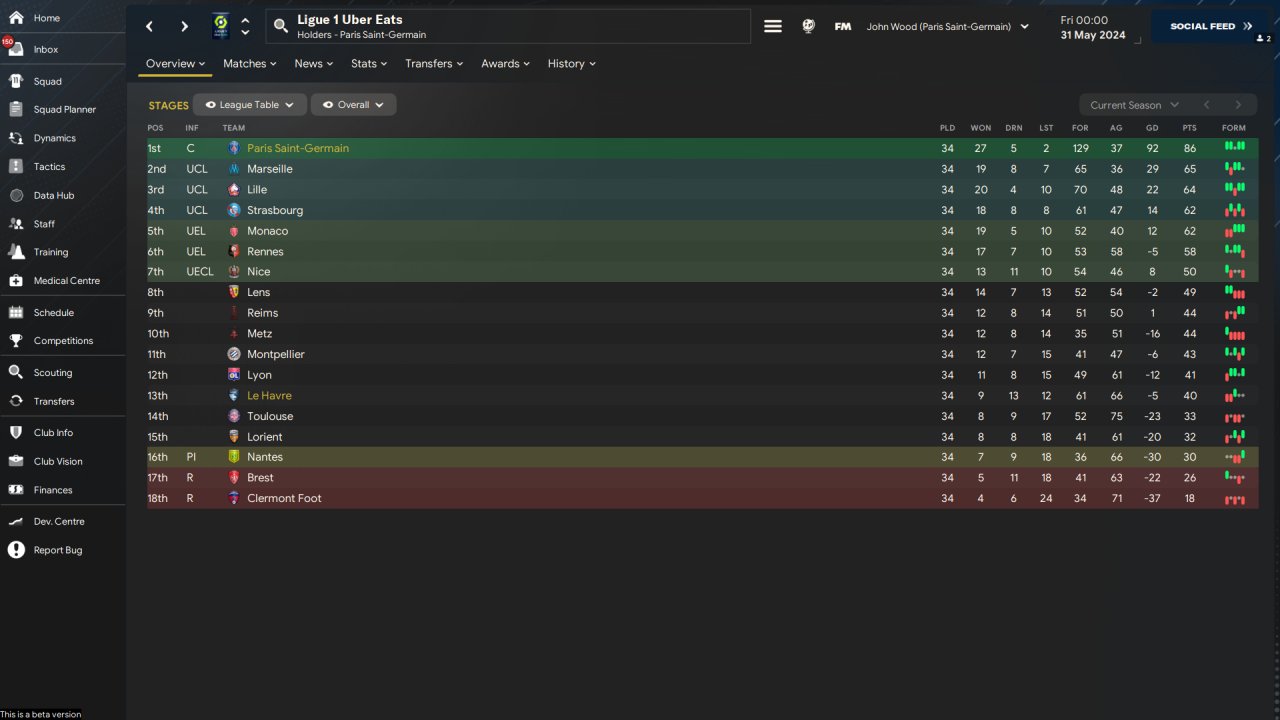Screen dimensions: 1280x720
Task: Toggle the League Table view selector
Action: [x=250, y=105]
